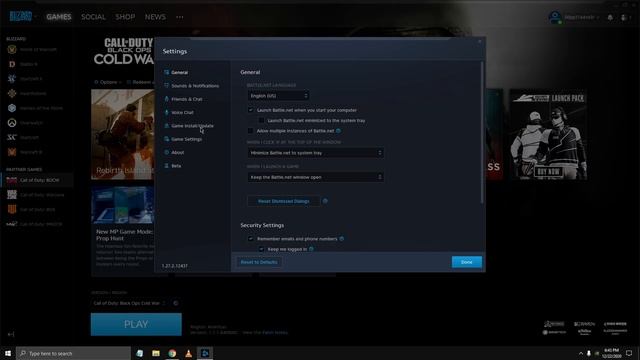Select Call of Duty: MW2CR icon
The image size is (640, 360).
(x=12, y=224)
